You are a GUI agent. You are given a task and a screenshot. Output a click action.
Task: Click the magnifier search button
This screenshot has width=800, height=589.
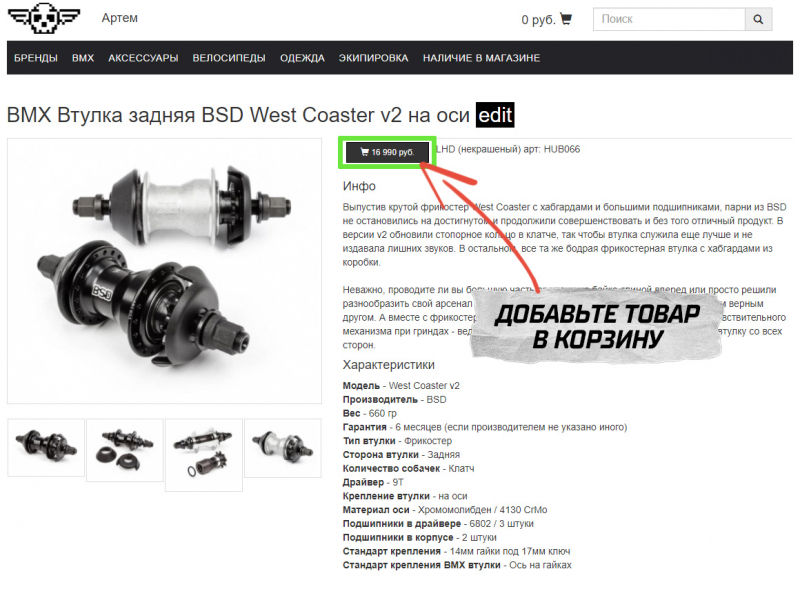pos(758,19)
